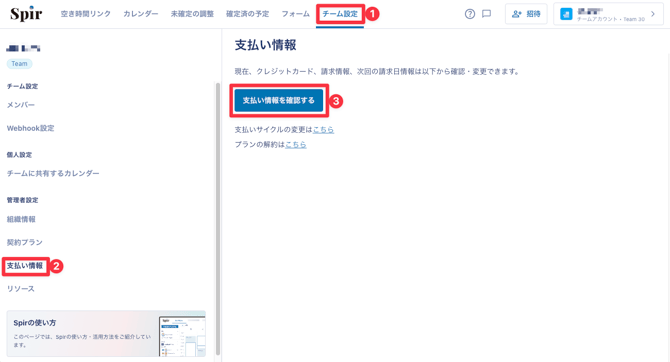The width and height of the screenshot is (670, 362).
Task: Click the Spirの使い方 card
Action: point(106,333)
